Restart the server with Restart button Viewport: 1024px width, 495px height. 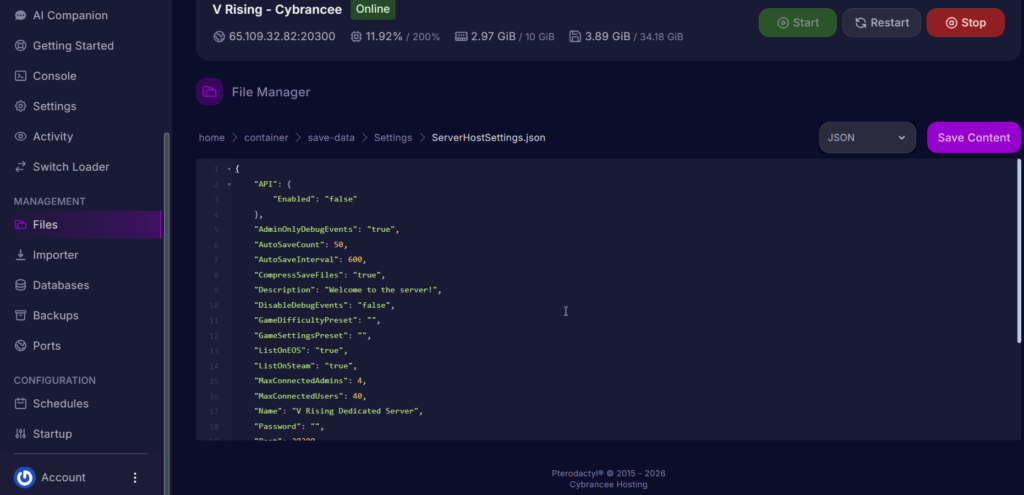tap(882, 23)
